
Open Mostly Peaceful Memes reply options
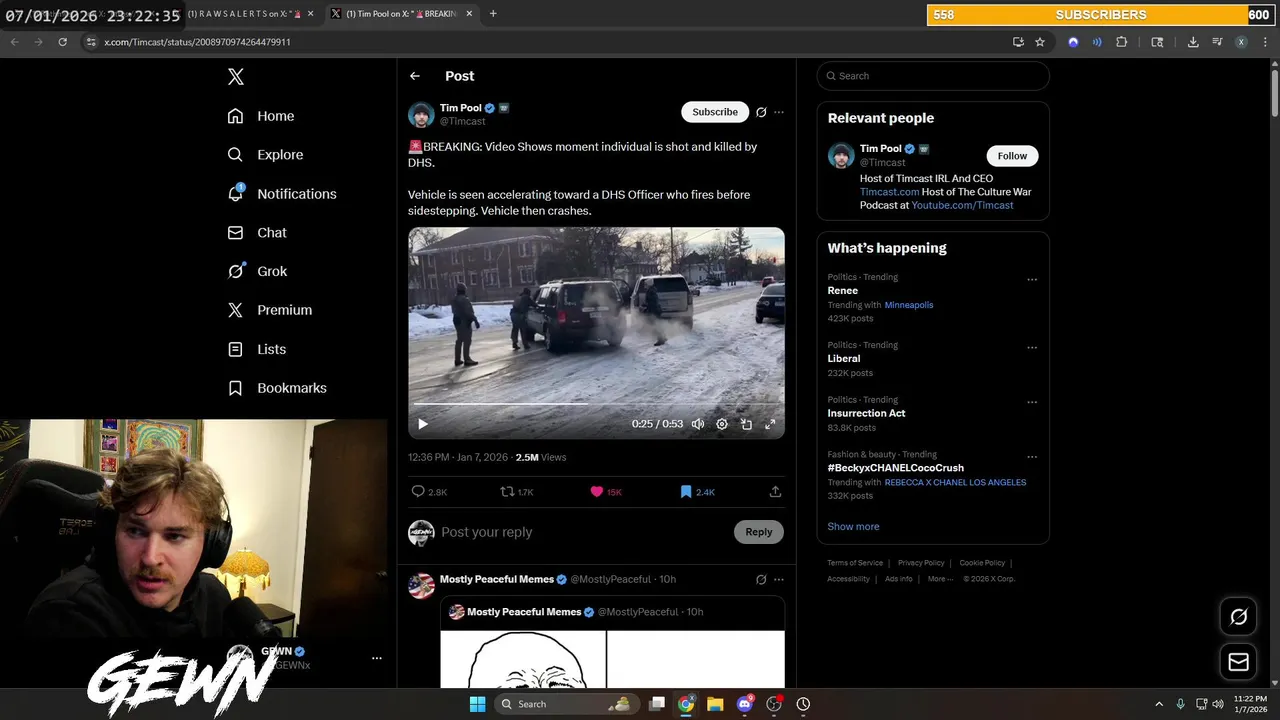click(x=779, y=579)
